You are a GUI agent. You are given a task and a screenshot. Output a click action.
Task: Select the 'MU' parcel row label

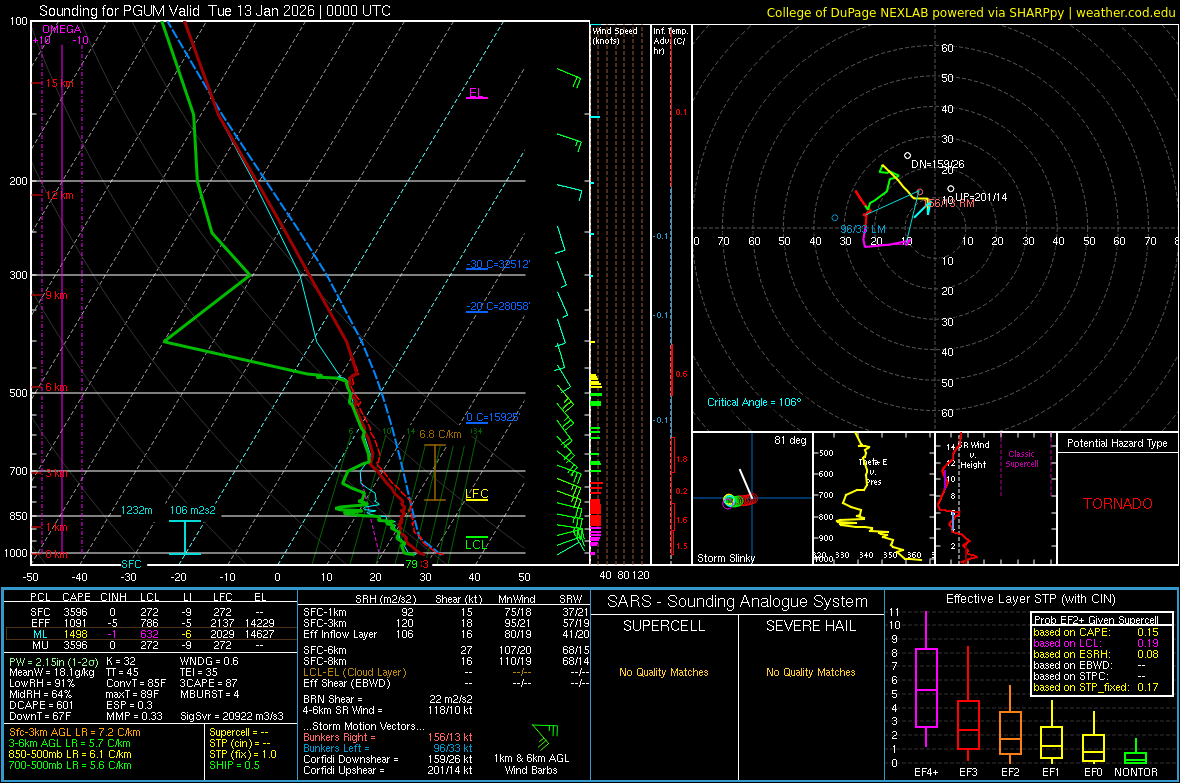[41, 644]
